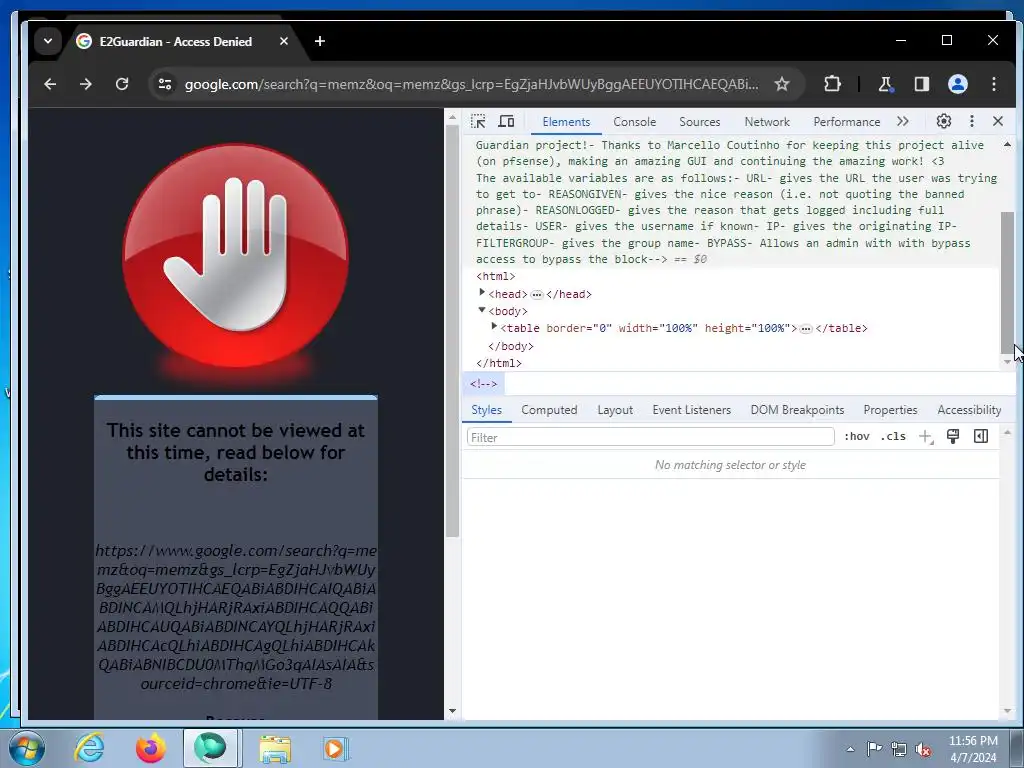
Task: Open DevTools customize three-dot menu
Action: [972, 121]
